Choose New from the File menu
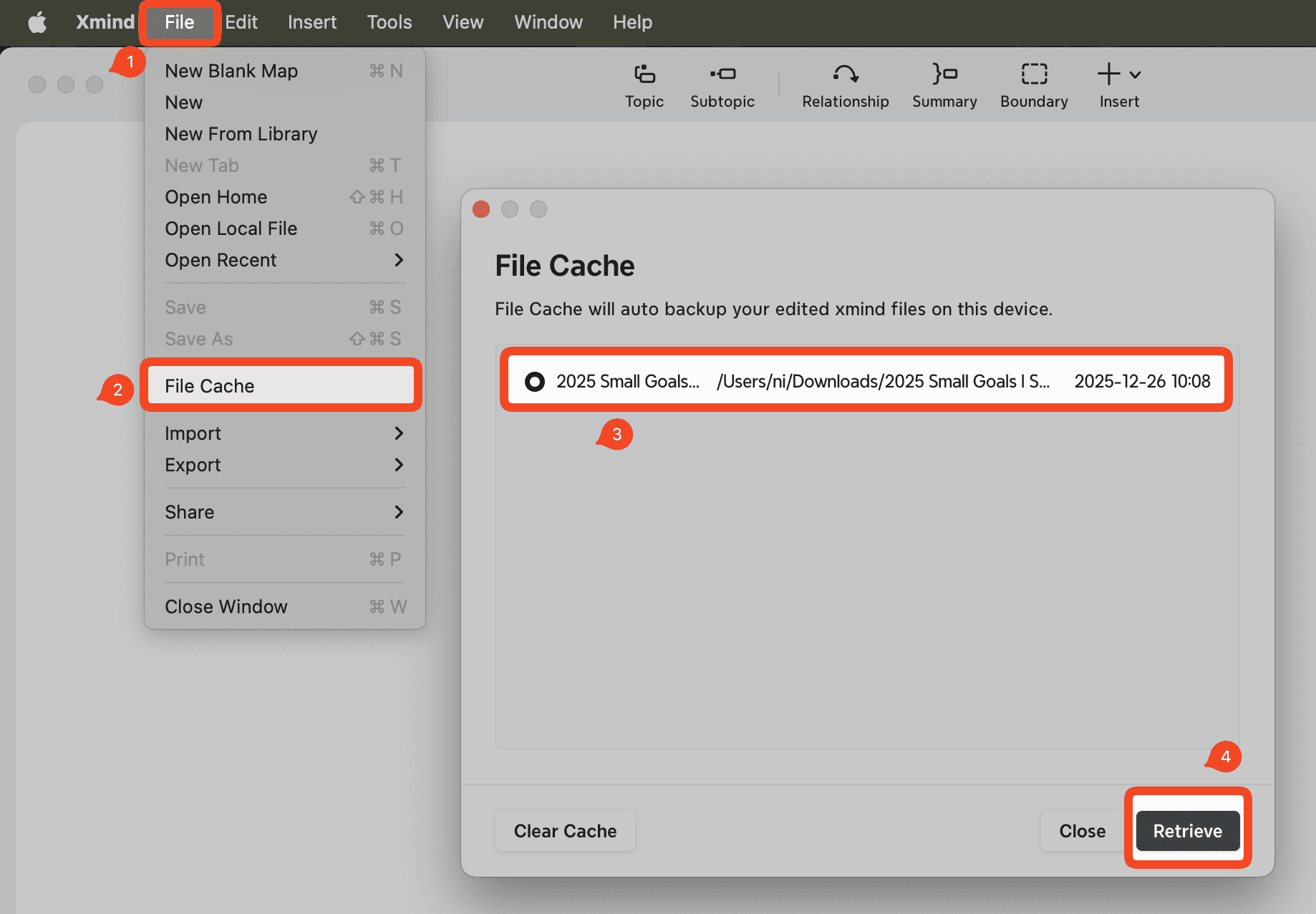Image resolution: width=1316 pixels, height=914 pixels. coord(284,102)
